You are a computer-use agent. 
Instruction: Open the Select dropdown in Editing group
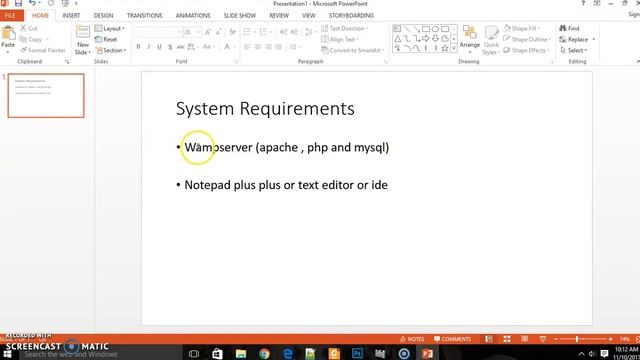click(573, 50)
